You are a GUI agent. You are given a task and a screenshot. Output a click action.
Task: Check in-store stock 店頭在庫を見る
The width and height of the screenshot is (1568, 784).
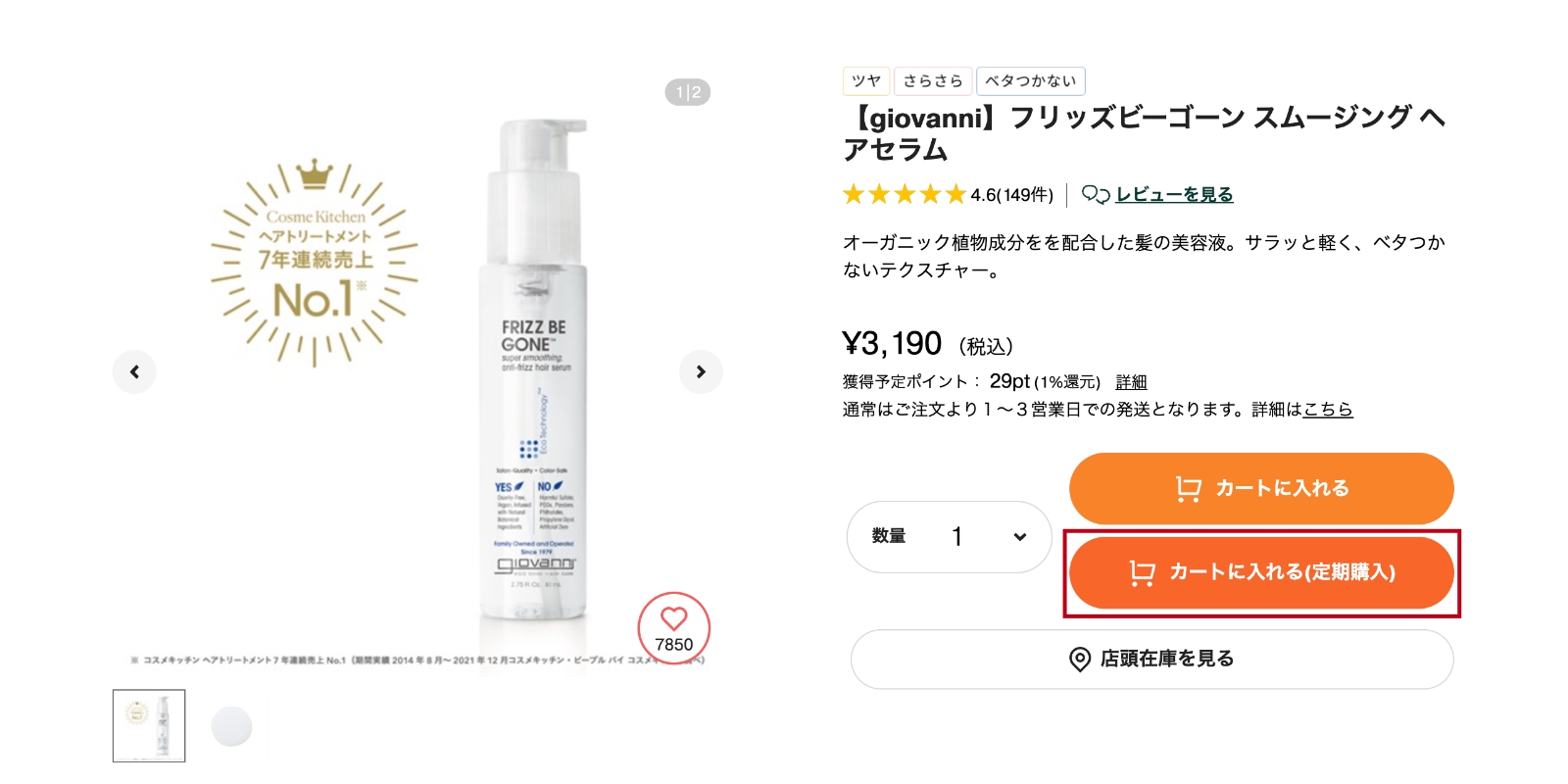(x=1151, y=659)
